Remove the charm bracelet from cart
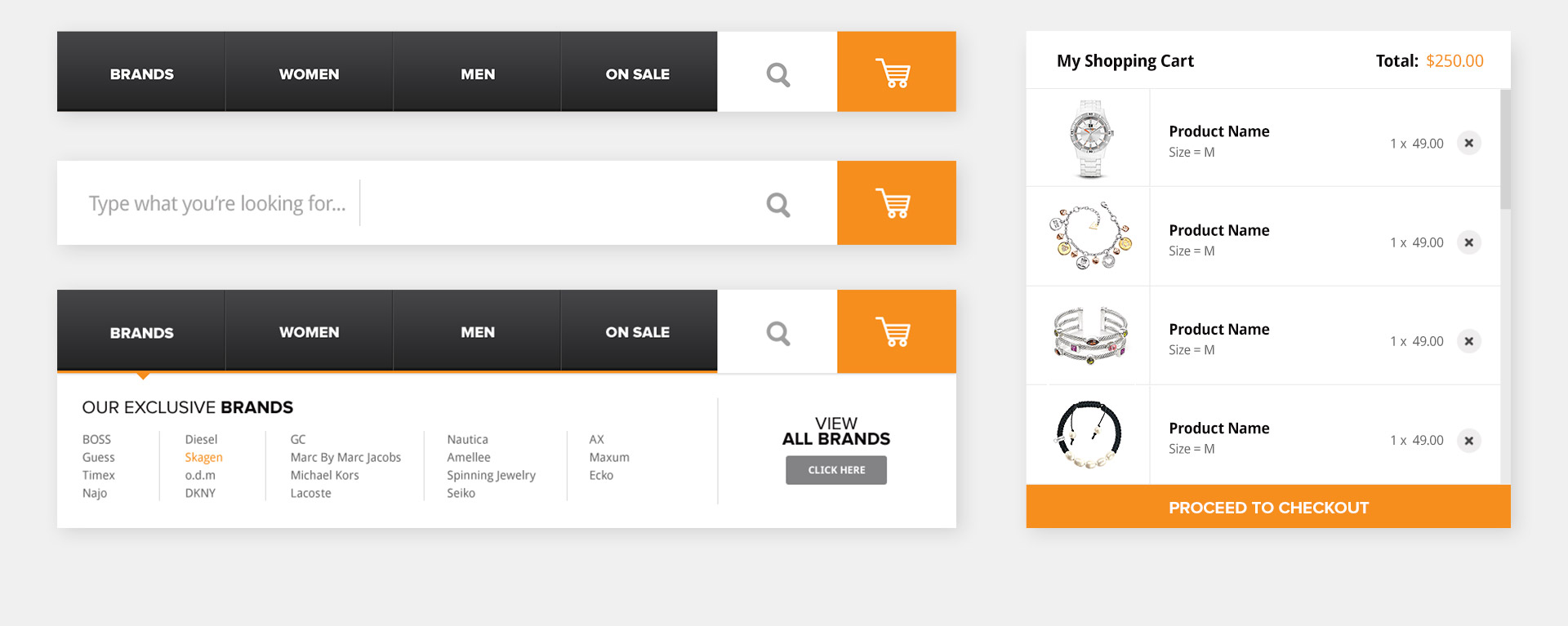Image resolution: width=1568 pixels, height=626 pixels. point(1468,242)
